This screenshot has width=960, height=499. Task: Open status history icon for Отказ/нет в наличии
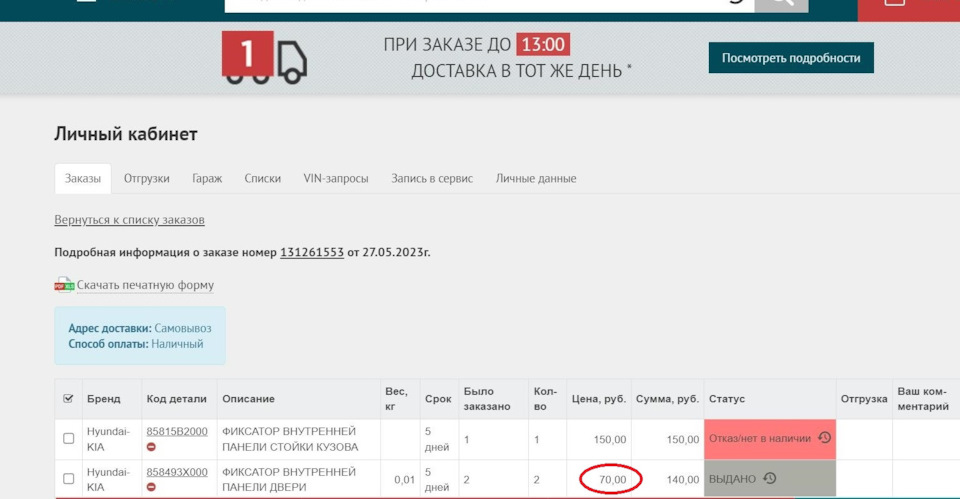click(x=824, y=437)
